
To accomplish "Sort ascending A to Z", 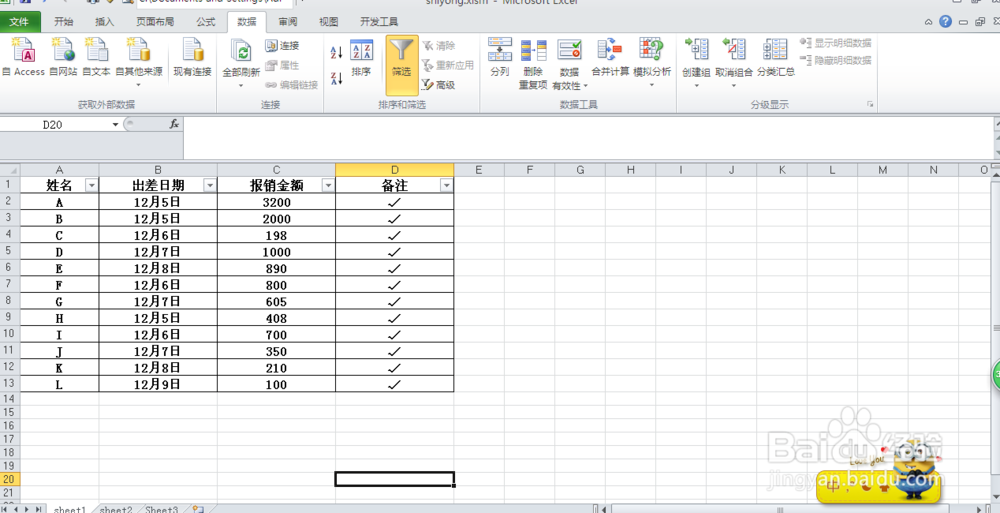I will [337, 52].
